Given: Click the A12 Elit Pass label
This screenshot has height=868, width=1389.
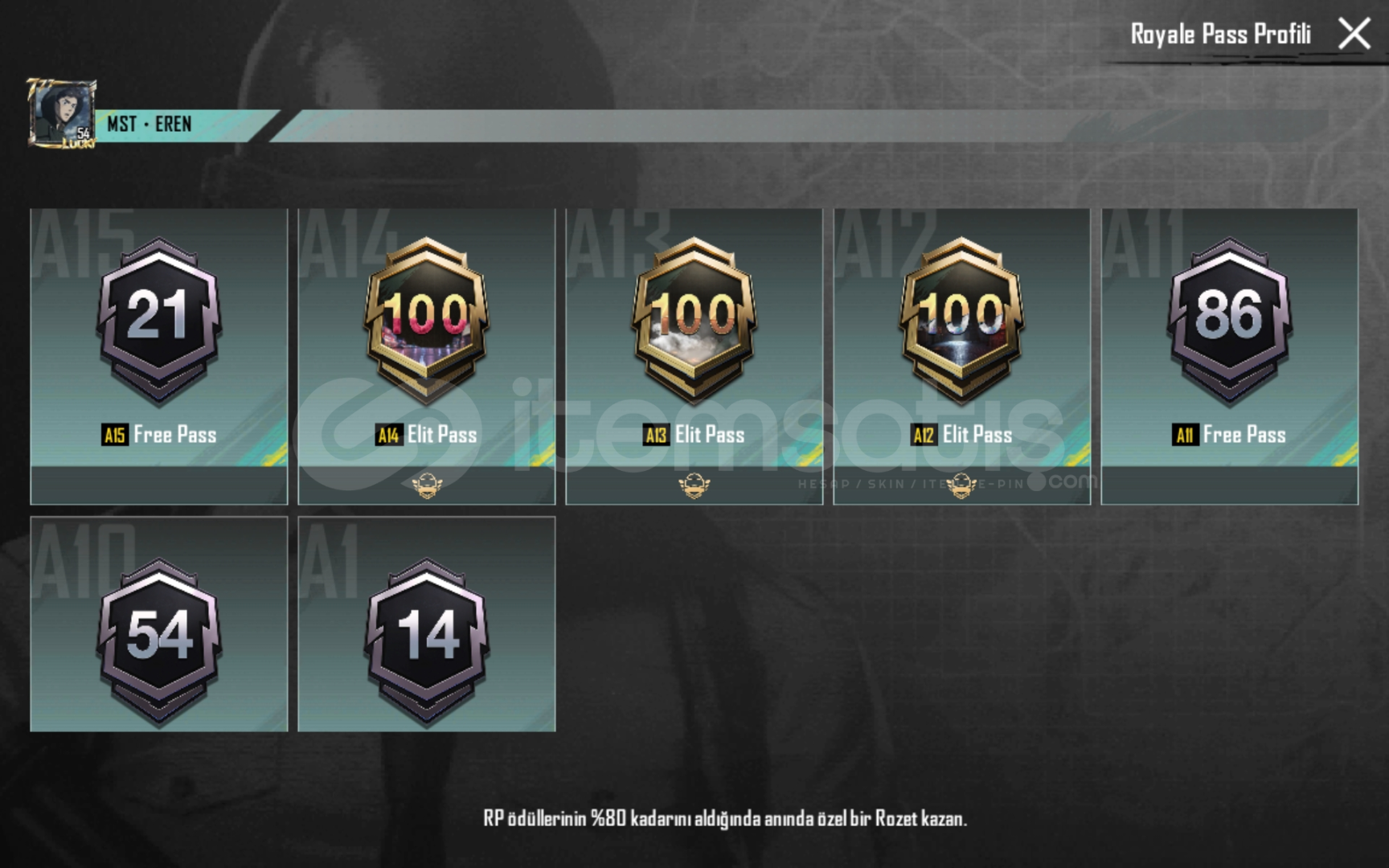Looking at the screenshot, I should click(x=962, y=435).
